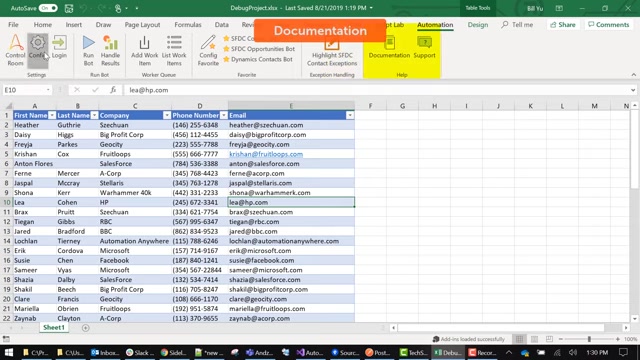640x360 pixels.
Task: Click the Share button
Action: [x=563, y=24]
